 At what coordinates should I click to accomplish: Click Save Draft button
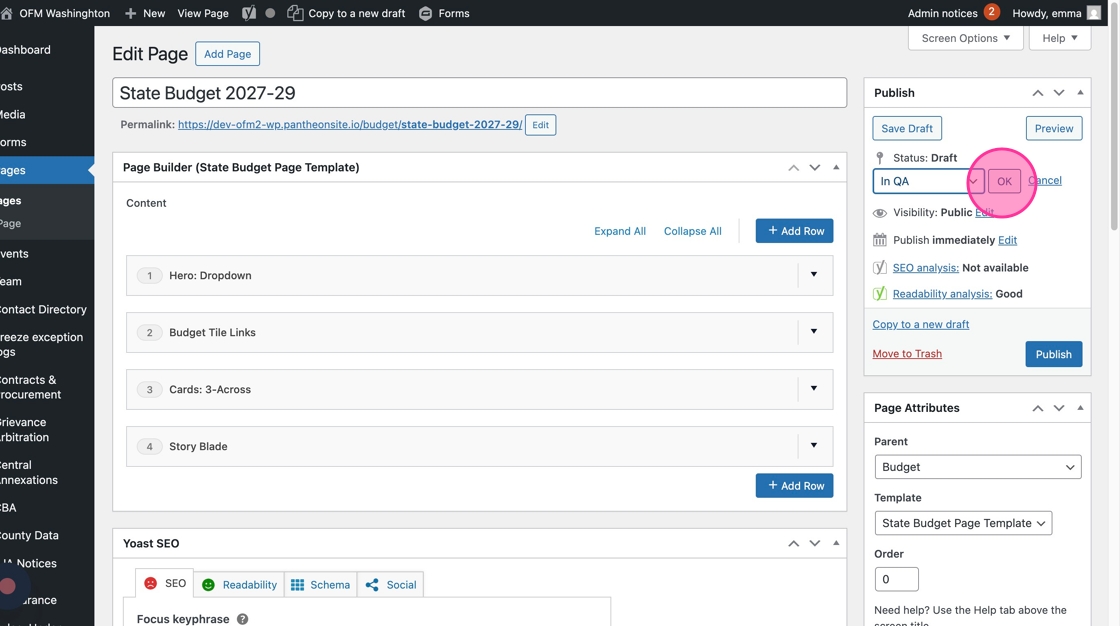click(x=906, y=129)
